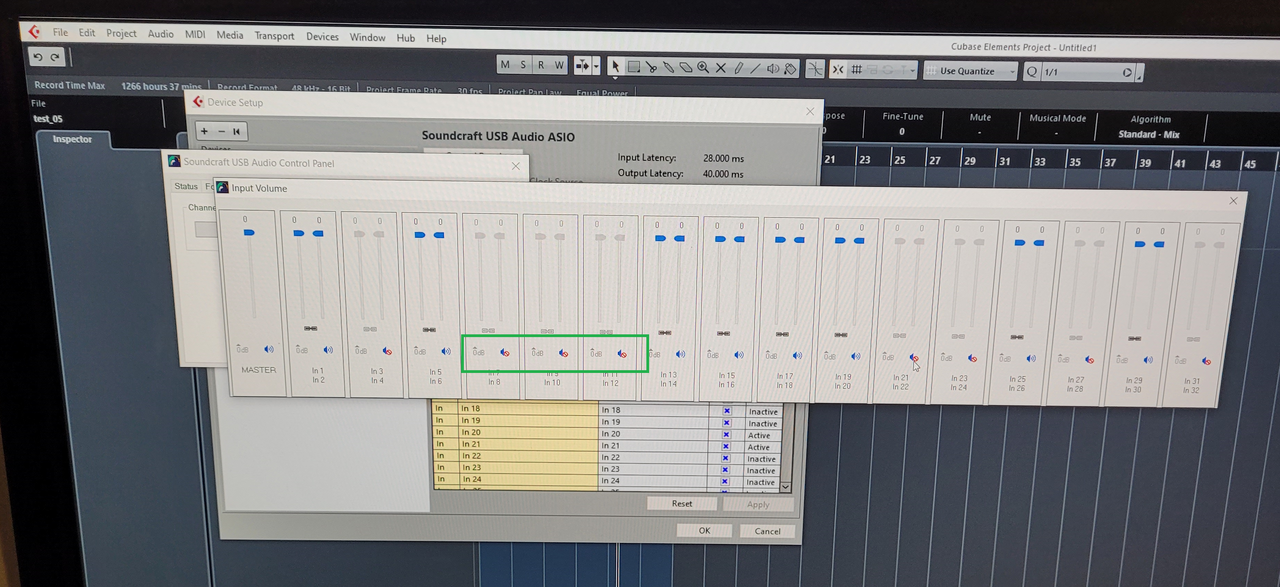The height and width of the screenshot is (587, 1280).
Task: Mute the In 5/In 6 channel speaker
Action: 446,351
